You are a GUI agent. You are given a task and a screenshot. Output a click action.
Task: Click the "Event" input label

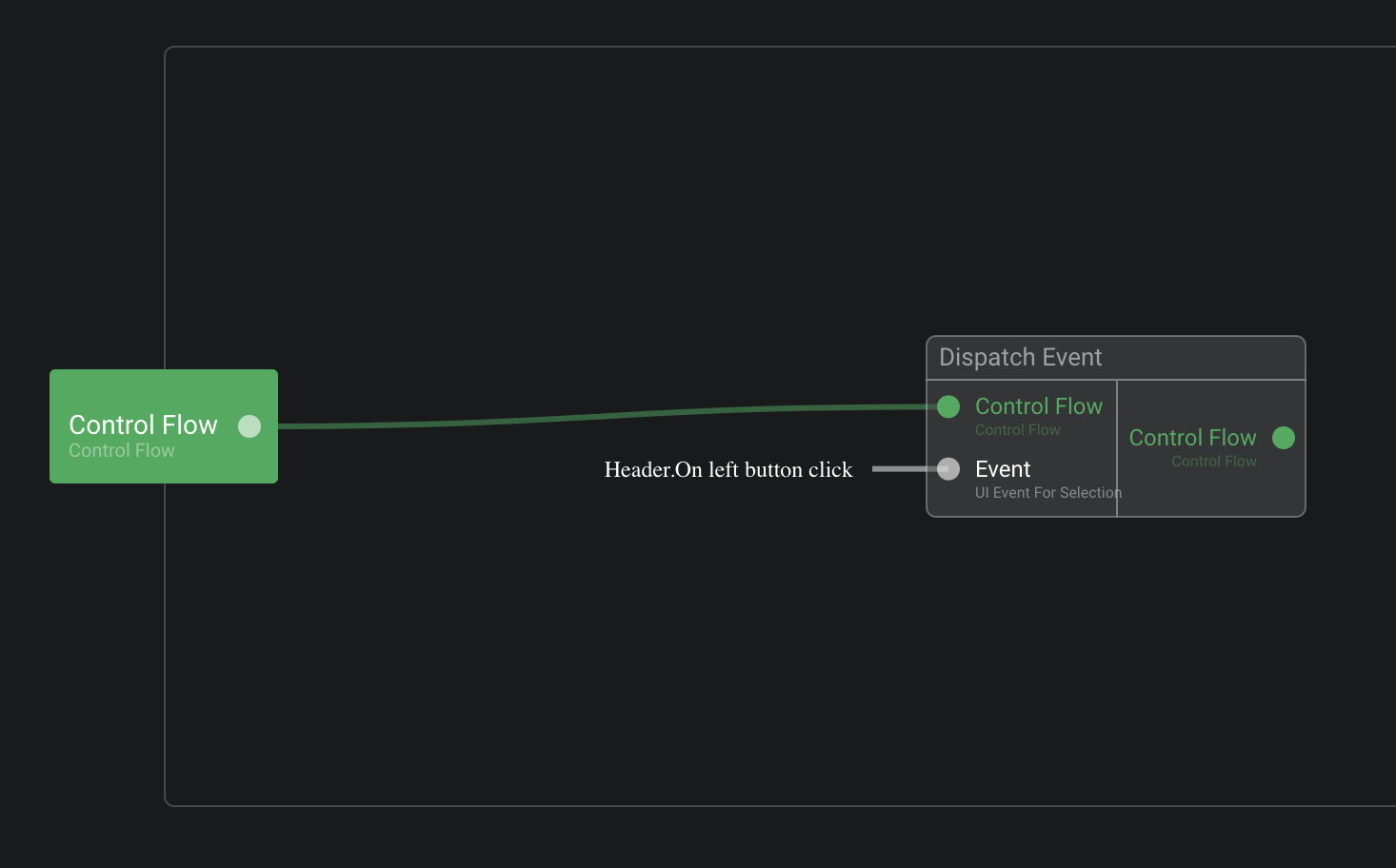coord(1003,469)
